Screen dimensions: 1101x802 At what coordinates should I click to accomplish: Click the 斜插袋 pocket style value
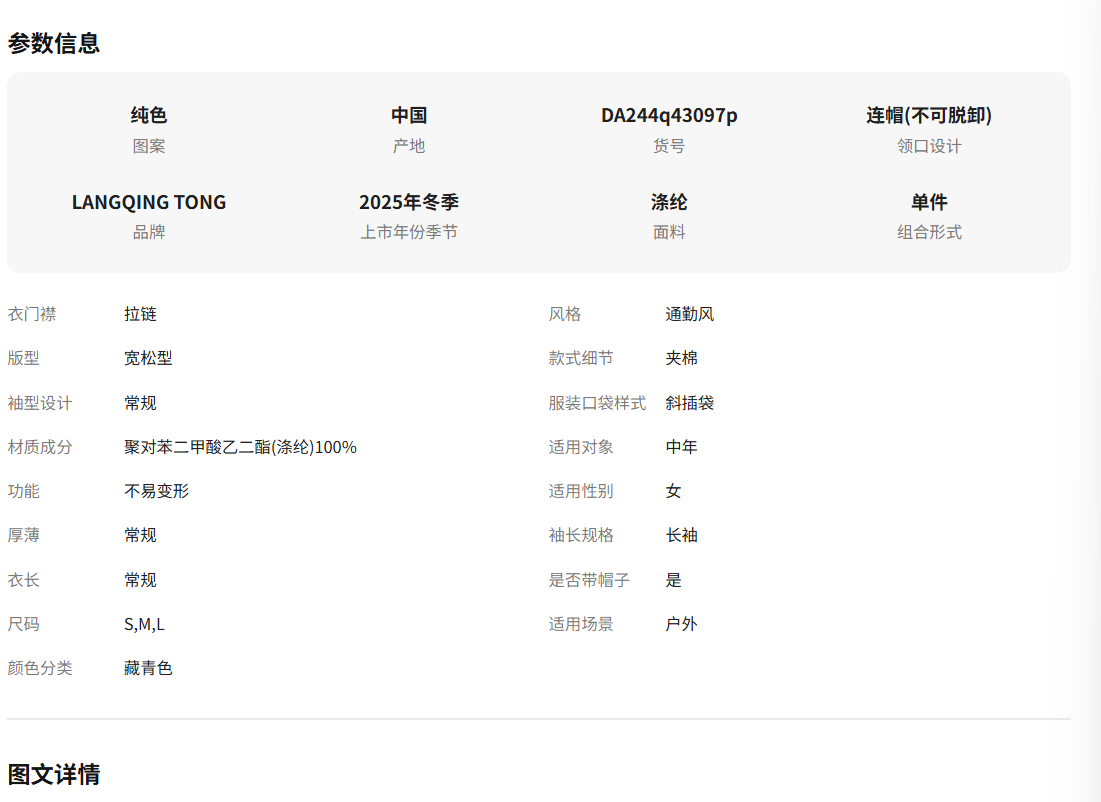click(689, 403)
